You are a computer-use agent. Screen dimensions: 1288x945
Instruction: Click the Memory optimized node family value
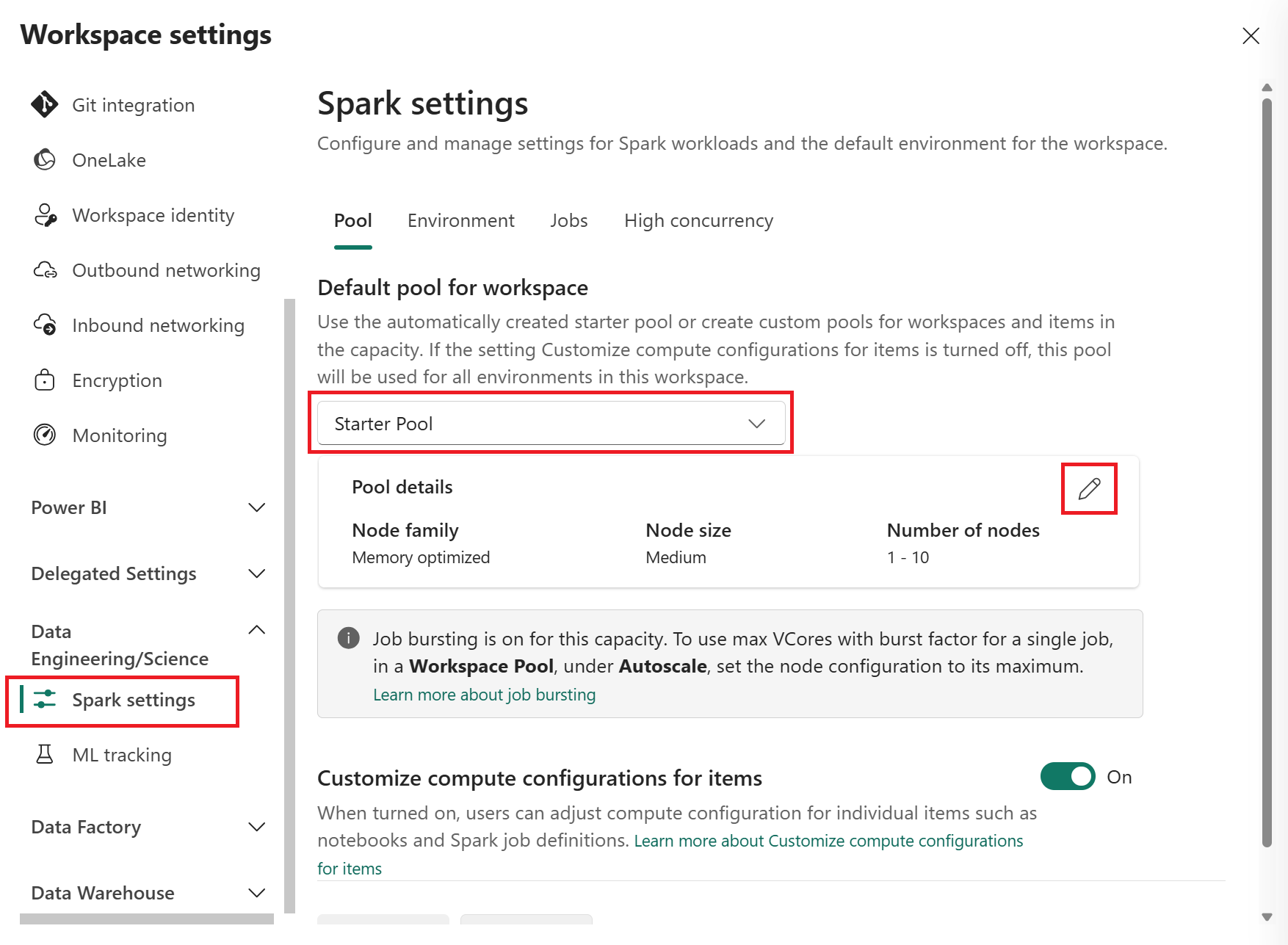coord(421,557)
